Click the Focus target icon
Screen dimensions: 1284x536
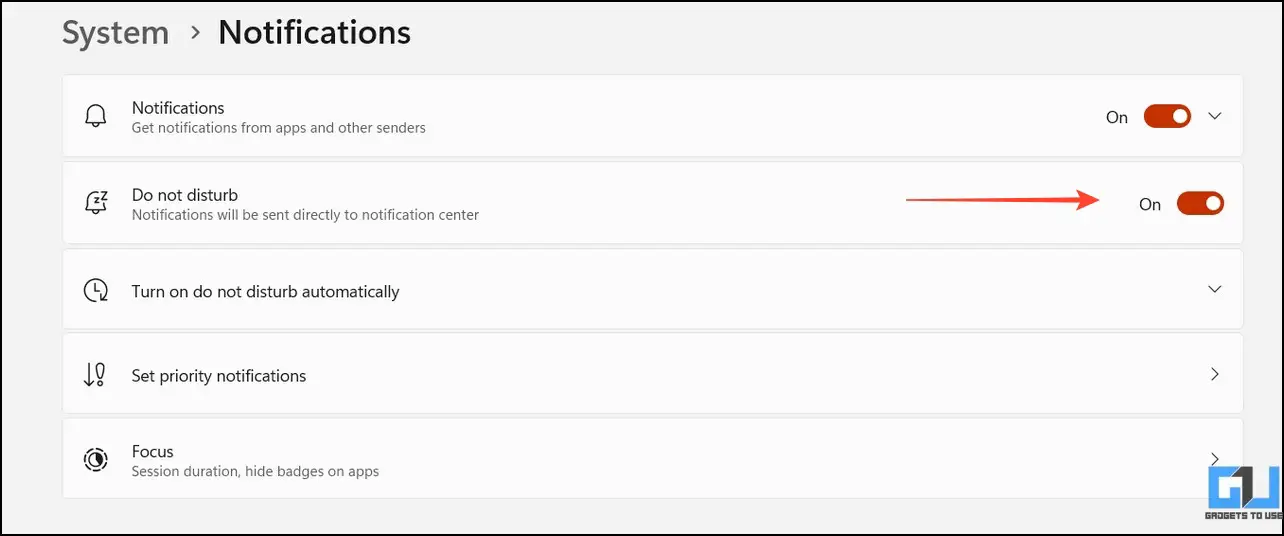(95, 460)
